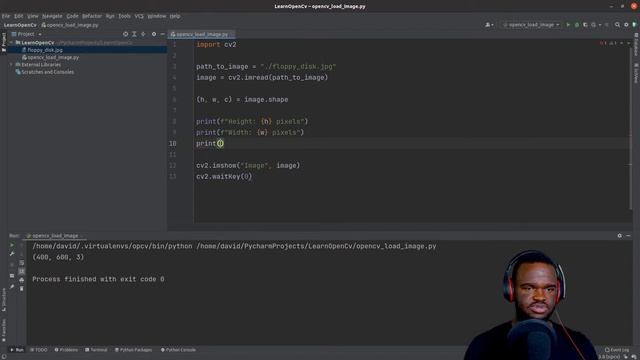The image size is (640, 360).
Task: Open Search Everywhere magnifier icon
Action: pyautogui.click(x=617, y=25)
